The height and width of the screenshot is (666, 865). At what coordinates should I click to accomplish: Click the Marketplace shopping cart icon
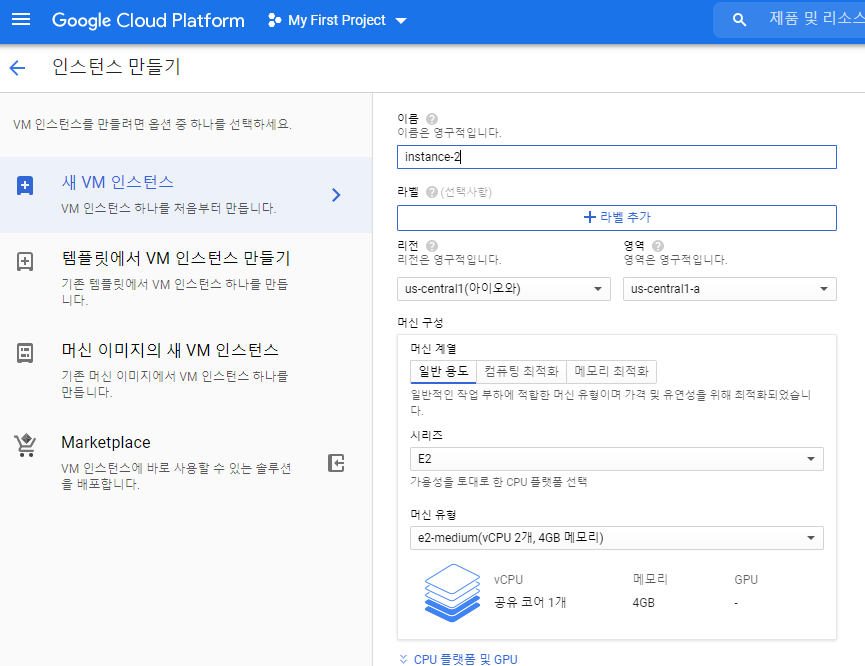25,445
